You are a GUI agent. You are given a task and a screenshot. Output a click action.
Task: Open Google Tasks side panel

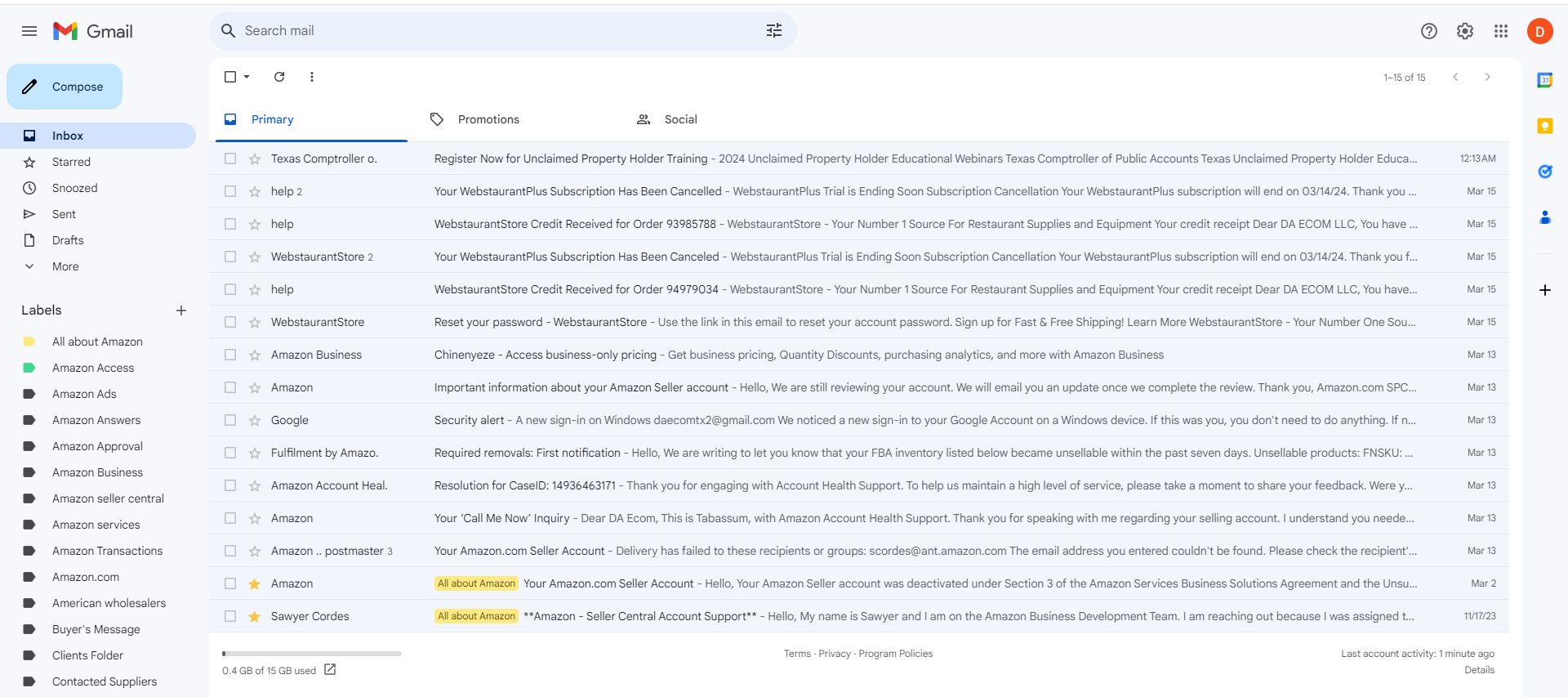click(1545, 172)
